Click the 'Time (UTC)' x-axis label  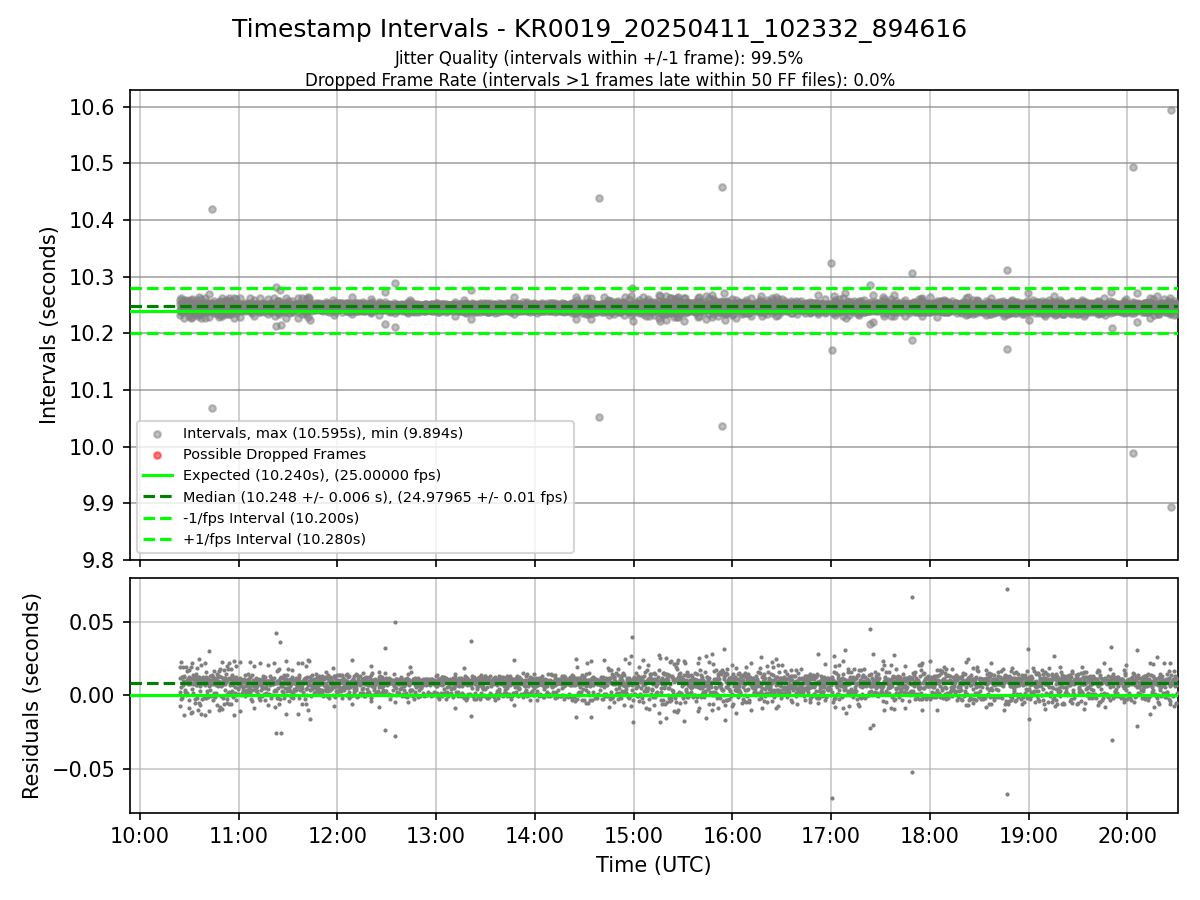653,865
